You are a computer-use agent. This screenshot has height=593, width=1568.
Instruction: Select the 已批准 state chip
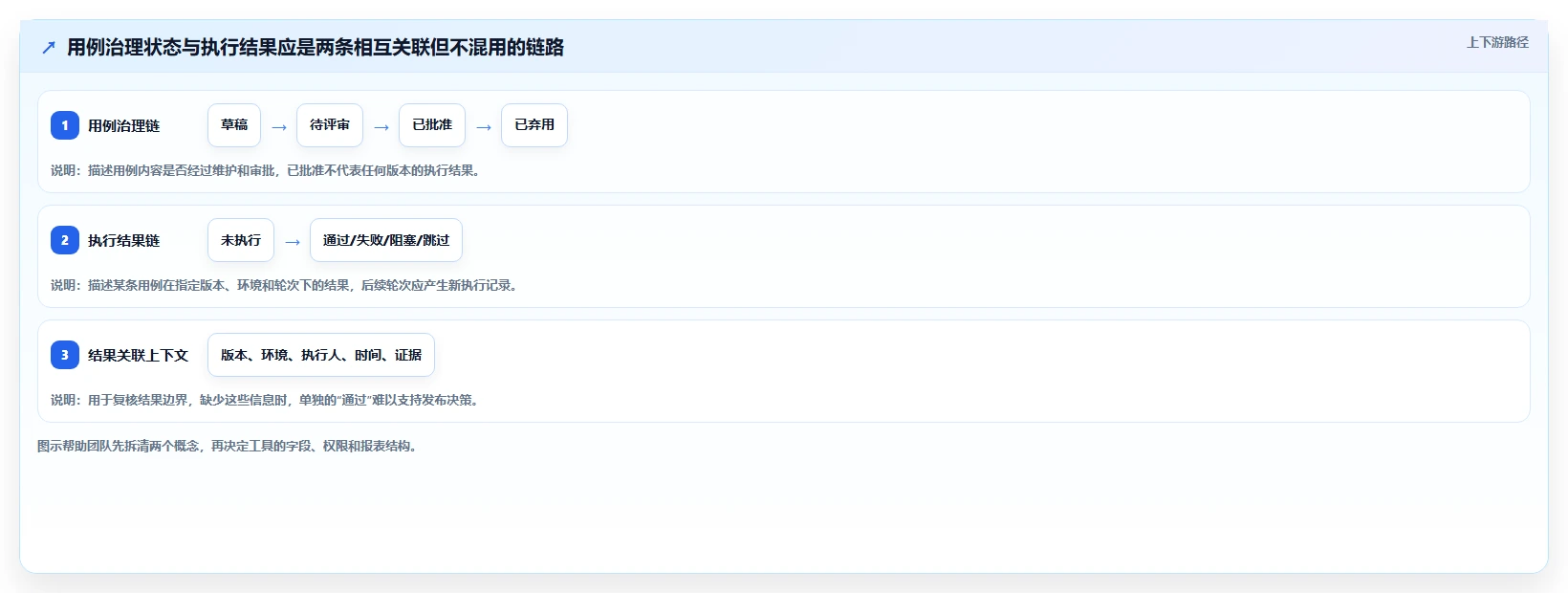(x=432, y=125)
